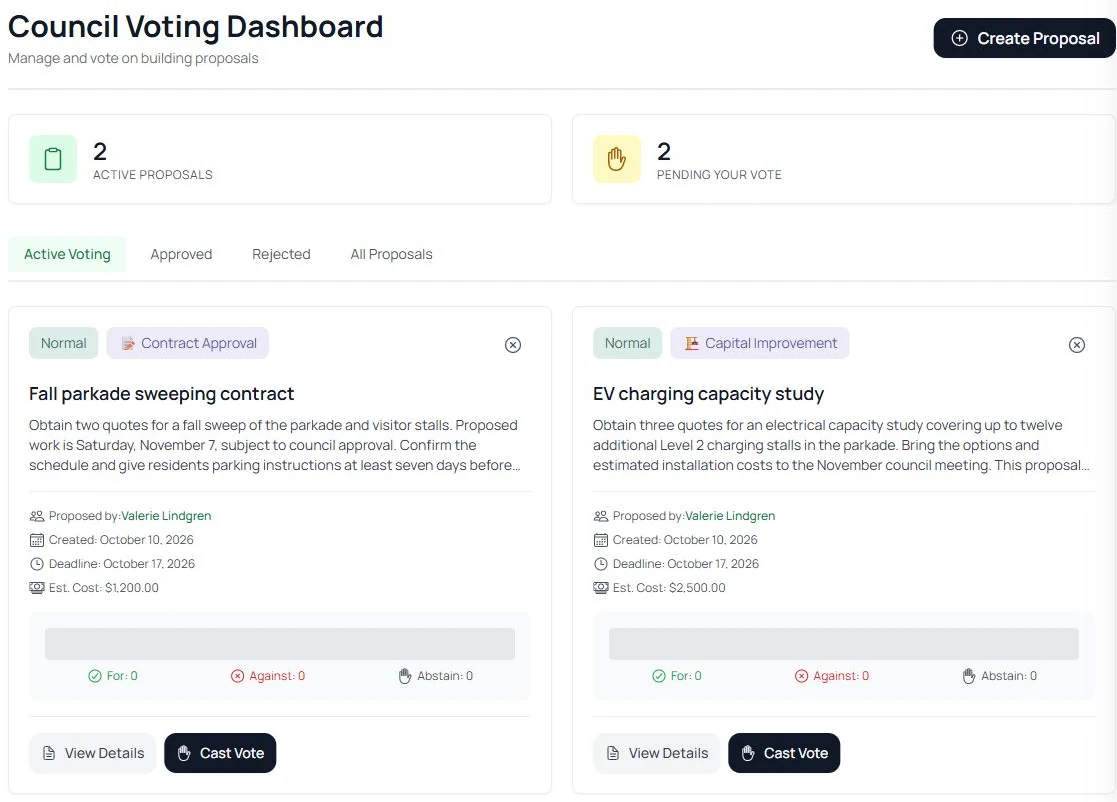Click the ACTIVE PROPOSALS count label
The image size is (1117, 802).
tap(153, 175)
